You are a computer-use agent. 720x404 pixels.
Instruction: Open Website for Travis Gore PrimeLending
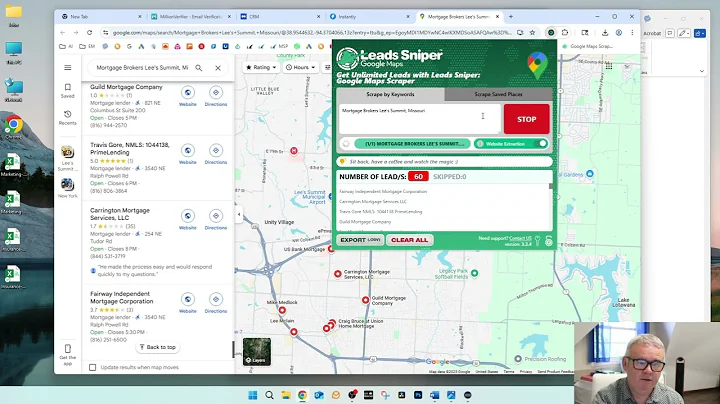click(187, 154)
